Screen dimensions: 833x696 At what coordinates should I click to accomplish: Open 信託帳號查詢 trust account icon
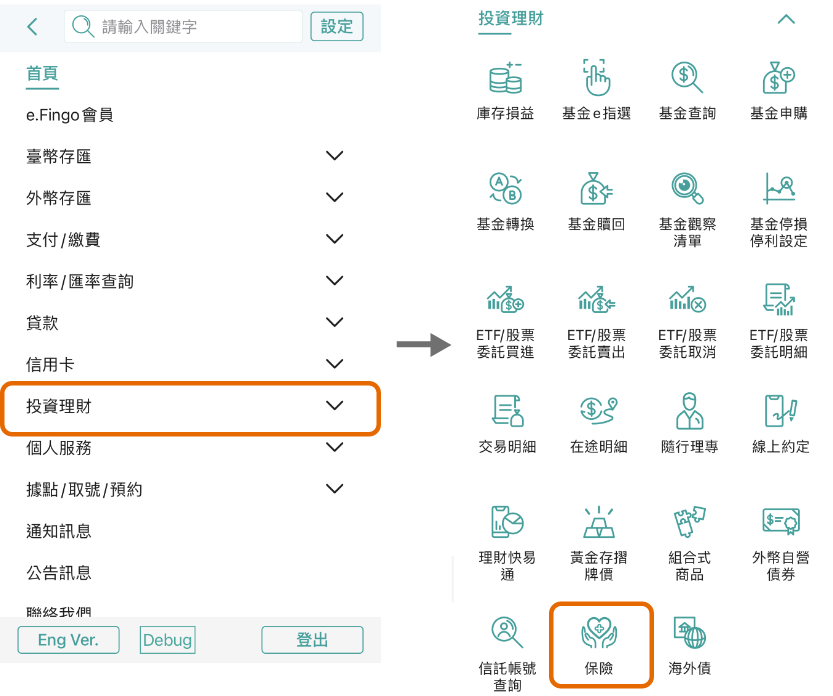pos(507,632)
